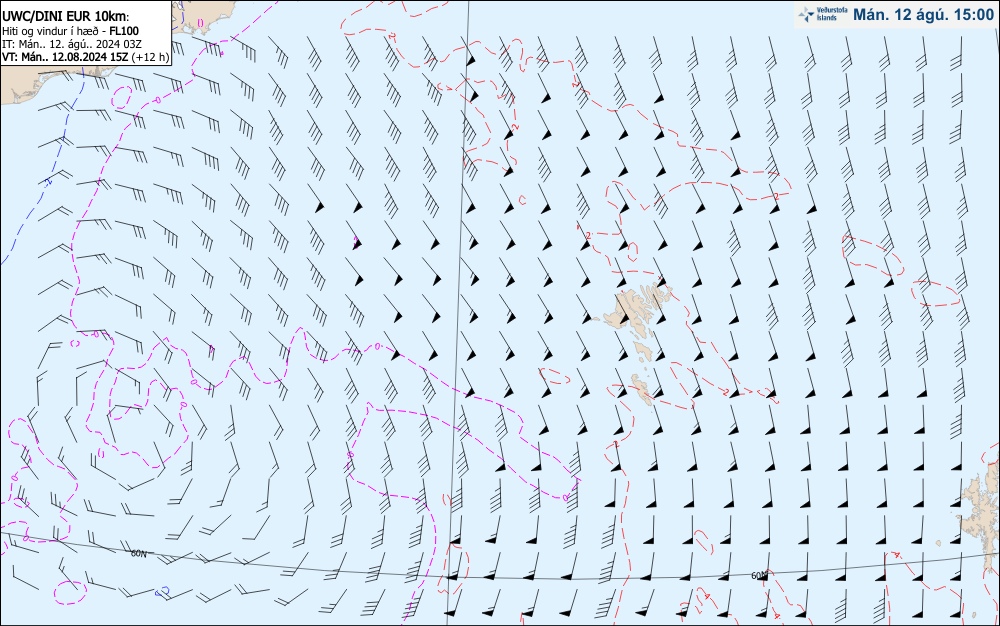Viewport: 1000px width, 626px height.
Task: Click the title UWC/DINI EUR 10km
Action: [x=65, y=17]
